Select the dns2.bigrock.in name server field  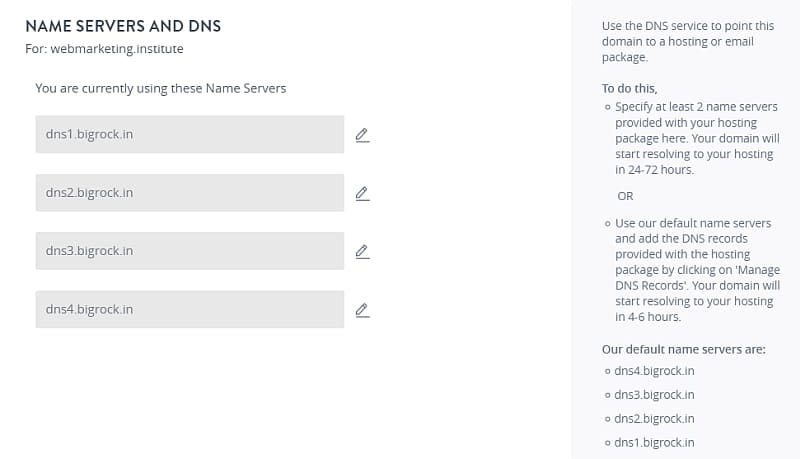click(189, 192)
